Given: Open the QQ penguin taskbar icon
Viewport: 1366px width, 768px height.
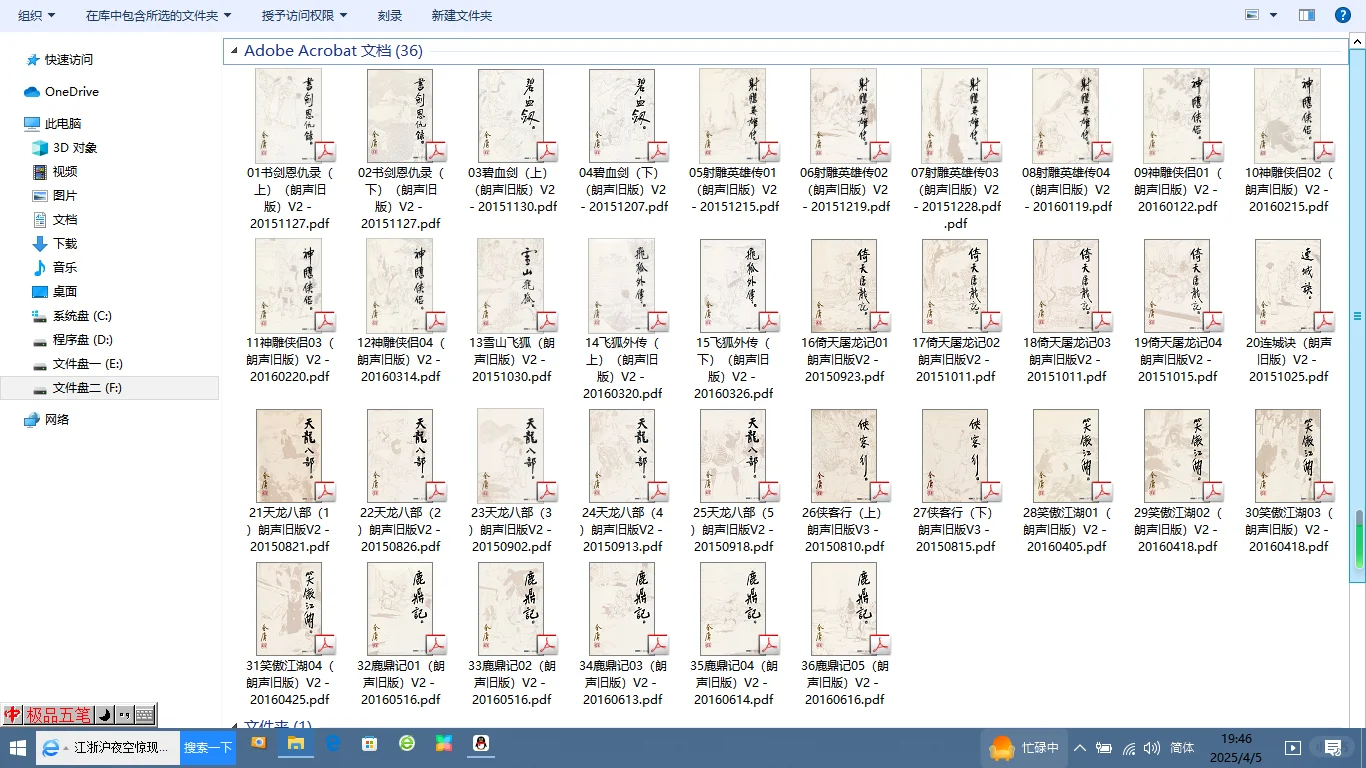Looking at the screenshot, I should [480, 745].
